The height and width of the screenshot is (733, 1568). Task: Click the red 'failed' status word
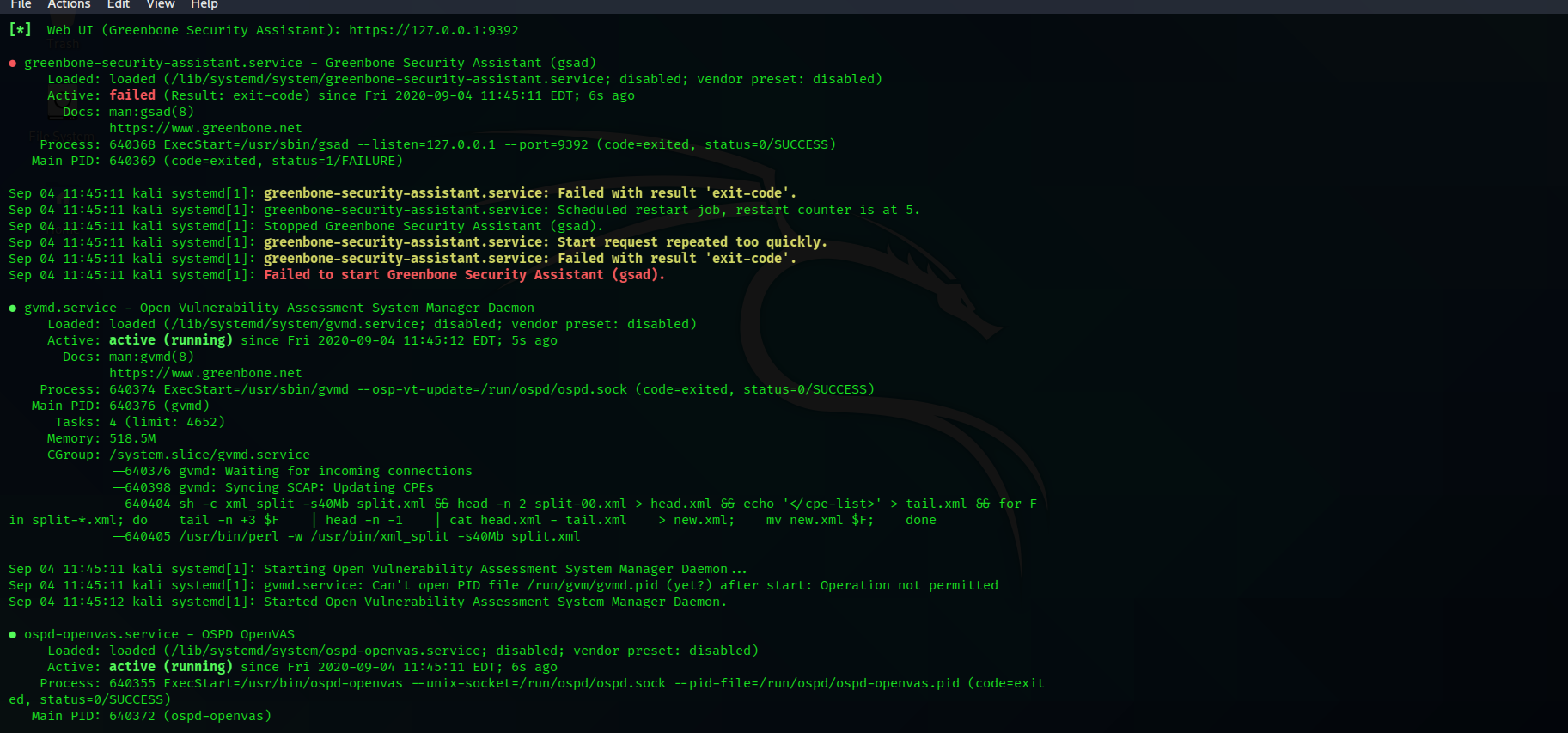(132, 95)
